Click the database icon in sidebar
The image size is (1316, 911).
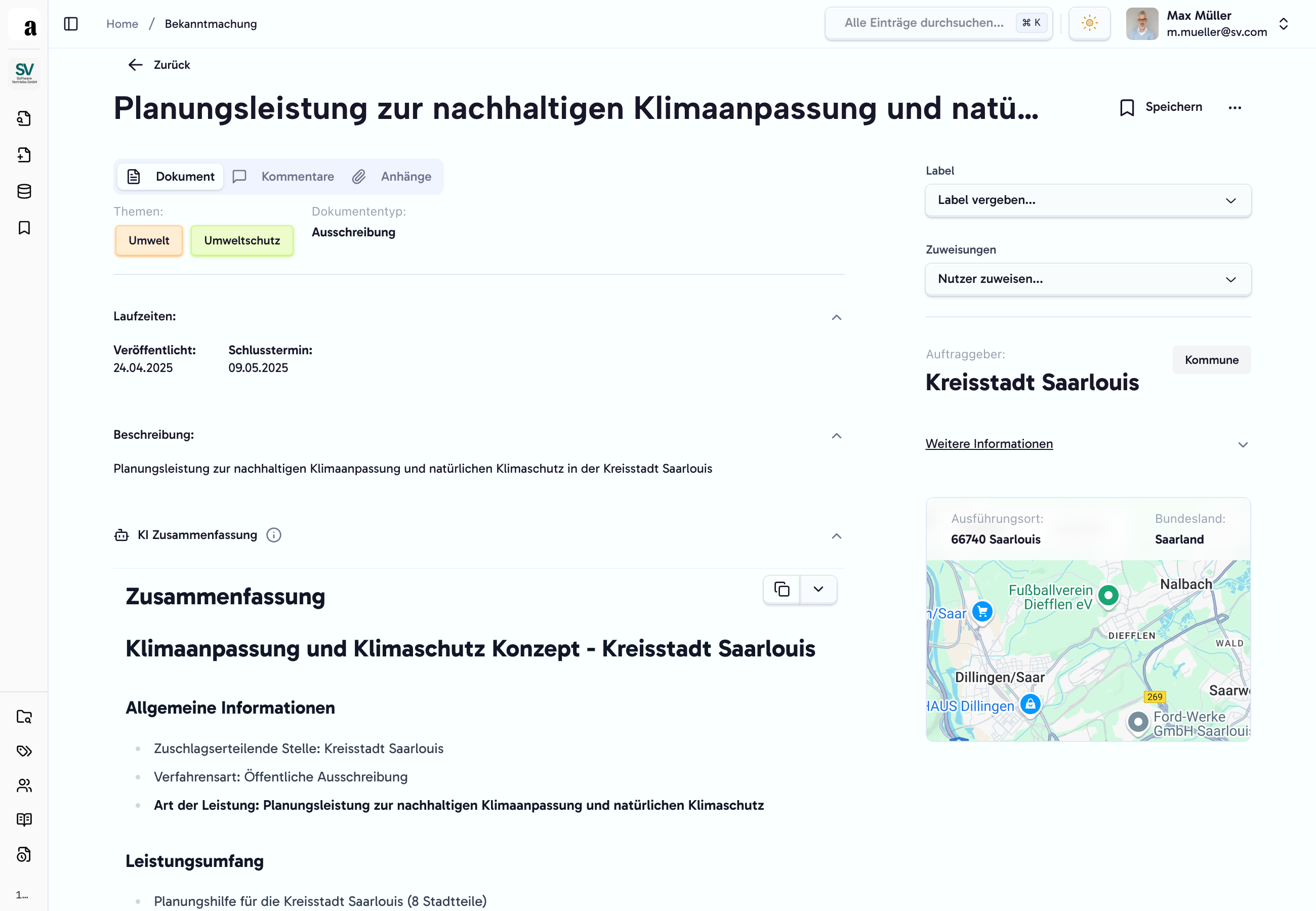(24, 191)
